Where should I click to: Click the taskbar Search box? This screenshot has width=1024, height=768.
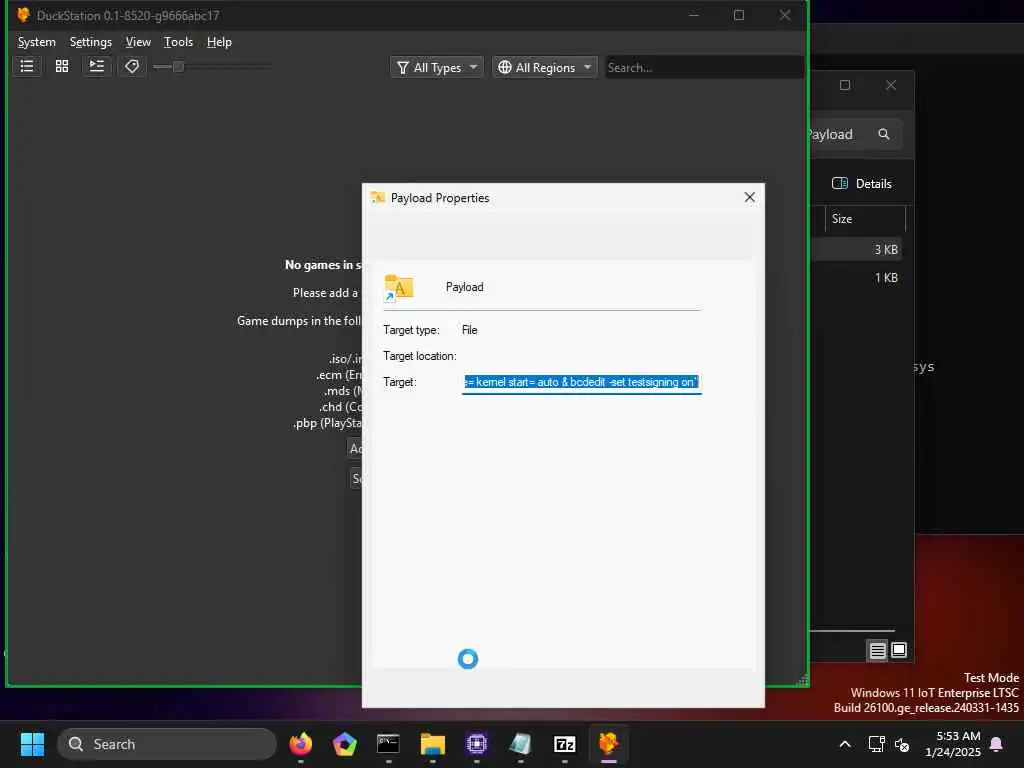pos(167,744)
